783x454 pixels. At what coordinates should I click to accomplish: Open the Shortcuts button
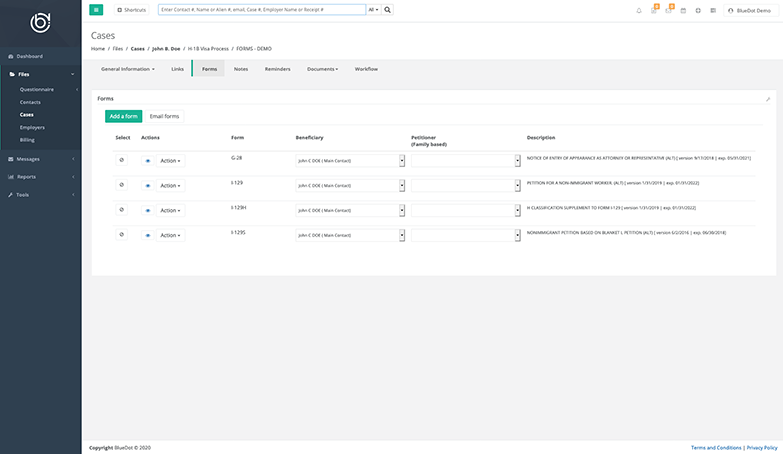[x=131, y=9]
